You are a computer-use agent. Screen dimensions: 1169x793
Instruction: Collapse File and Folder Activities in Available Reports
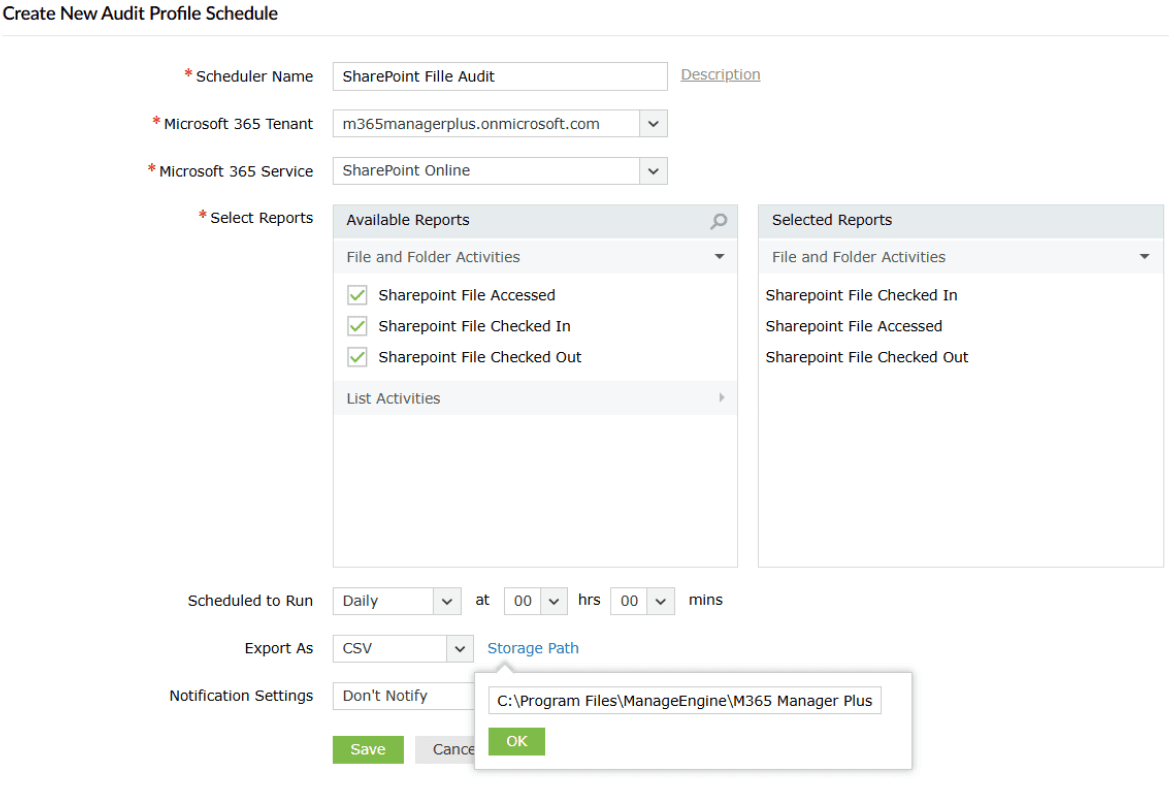[719, 257]
